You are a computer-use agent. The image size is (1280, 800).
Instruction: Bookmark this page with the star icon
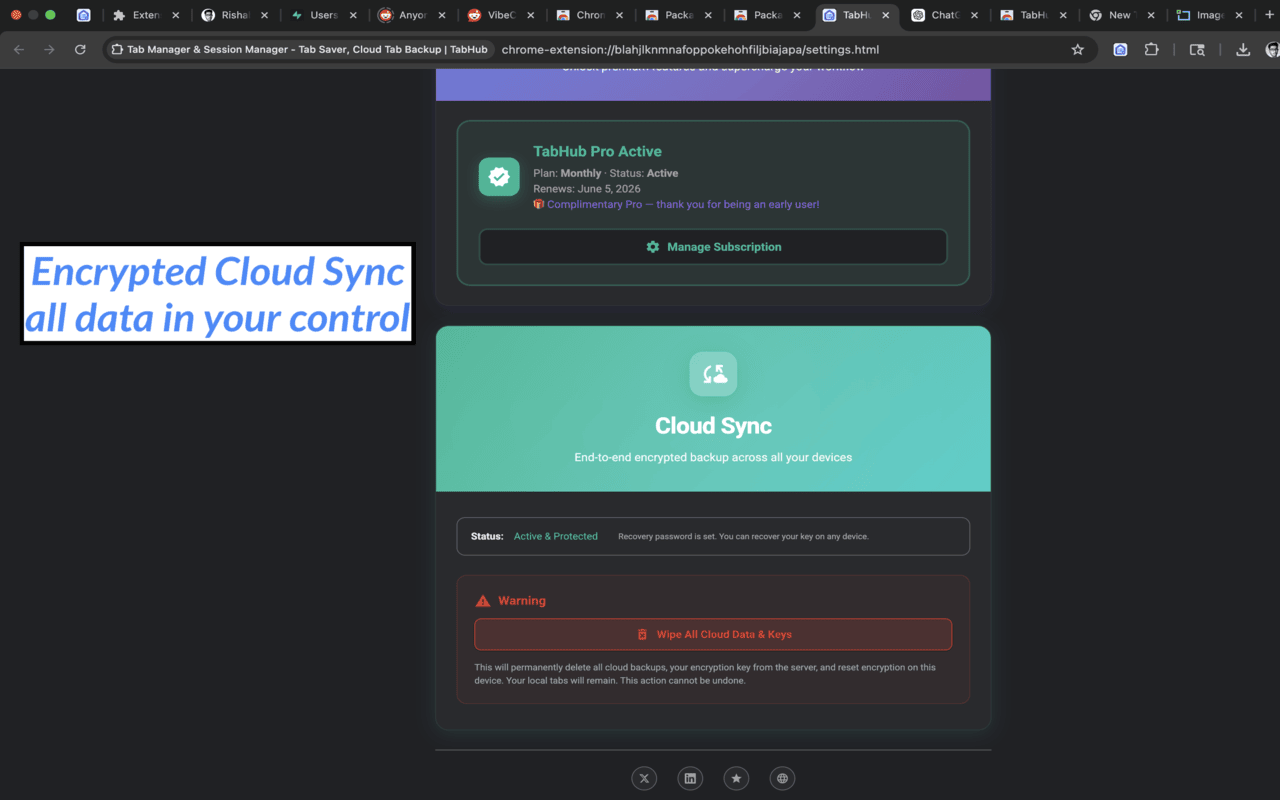pyautogui.click(x=1077, y=49)
